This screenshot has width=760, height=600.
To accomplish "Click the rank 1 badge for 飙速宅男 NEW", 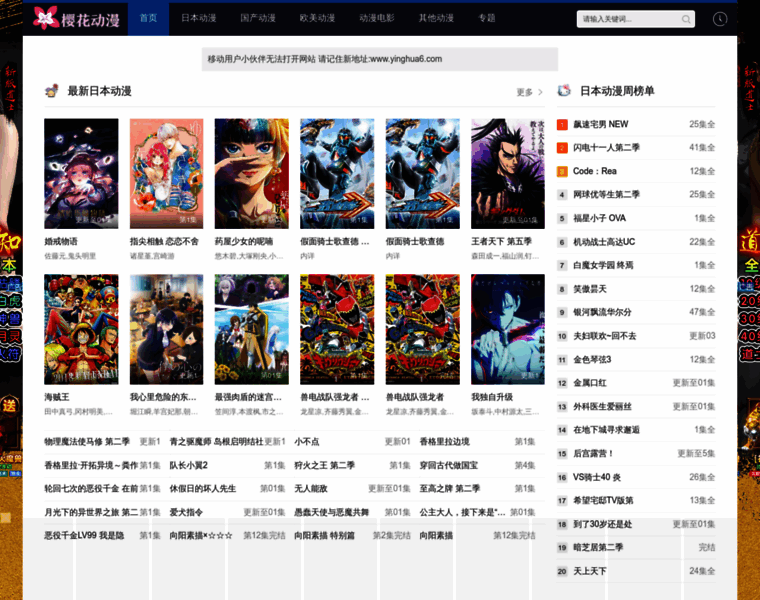I will 562,125.
